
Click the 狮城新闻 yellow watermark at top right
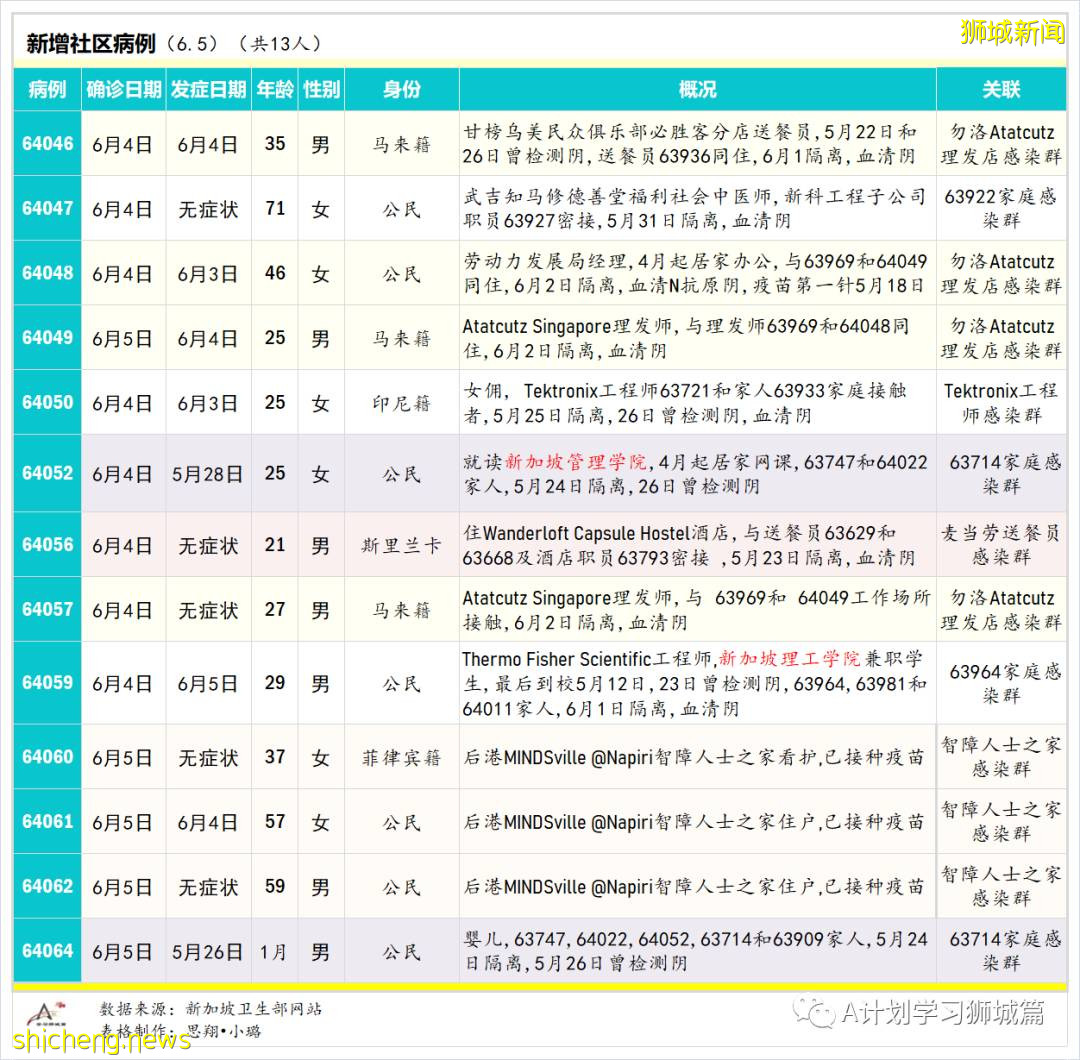point(1012,32)
